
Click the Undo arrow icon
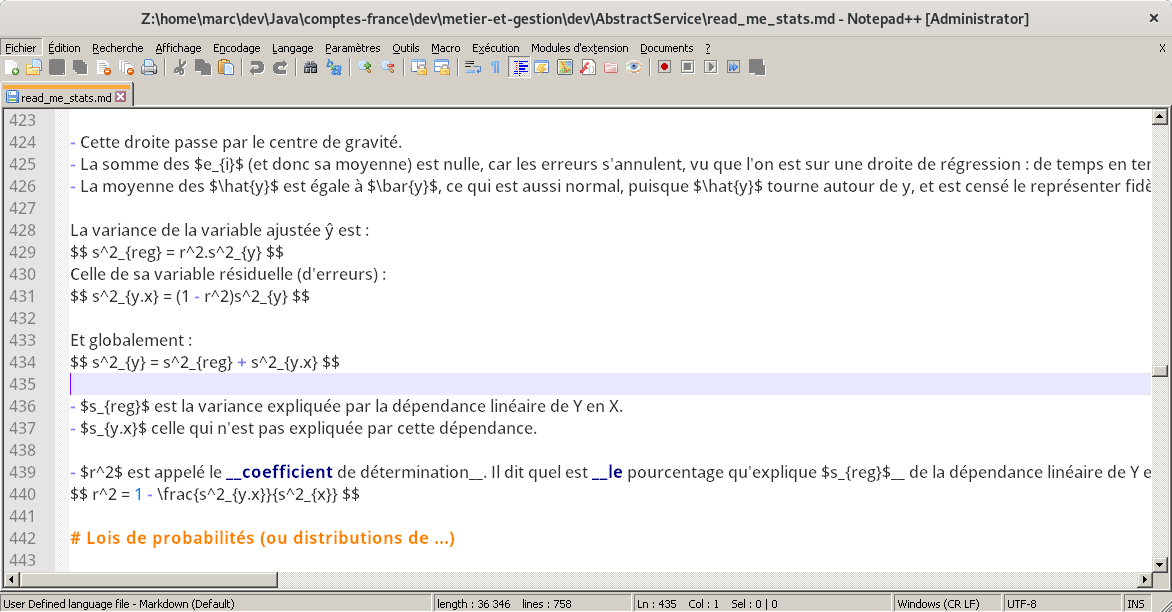tap(256, 67)
